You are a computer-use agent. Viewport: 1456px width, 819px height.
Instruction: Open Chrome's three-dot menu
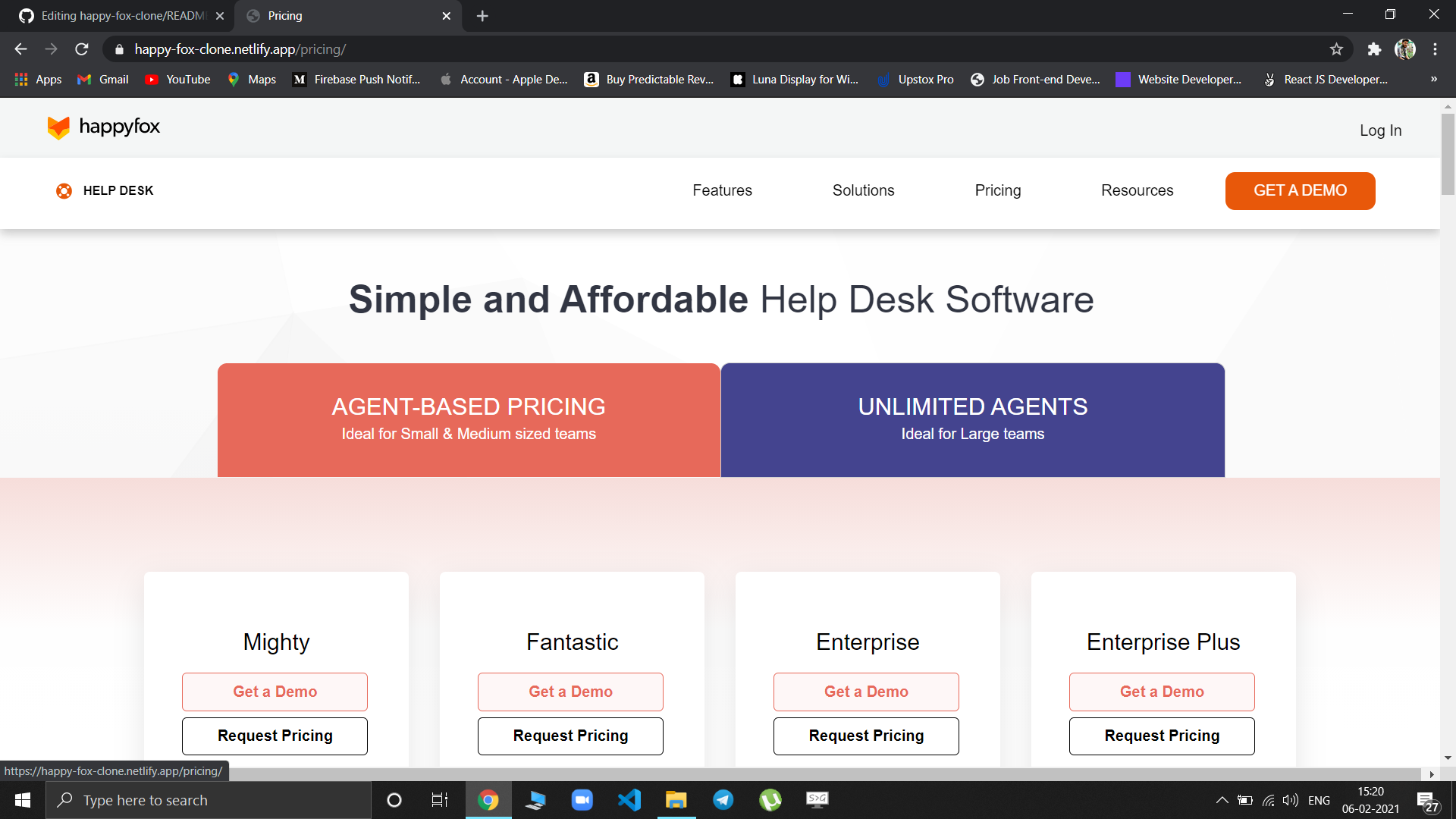coord(1435,49)
